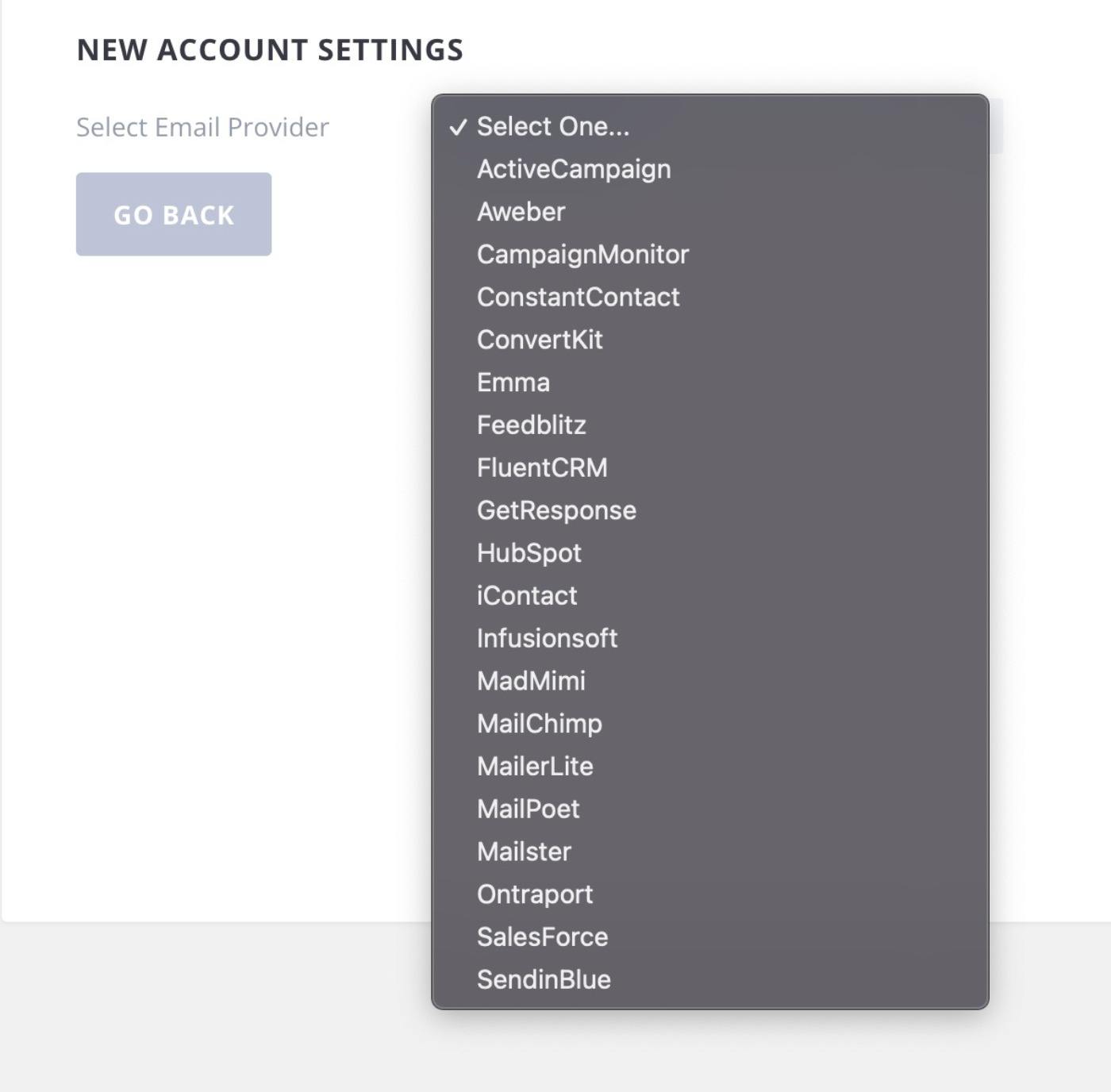
Task: Select Emma as the provider
Action: [x=710, y=383]
